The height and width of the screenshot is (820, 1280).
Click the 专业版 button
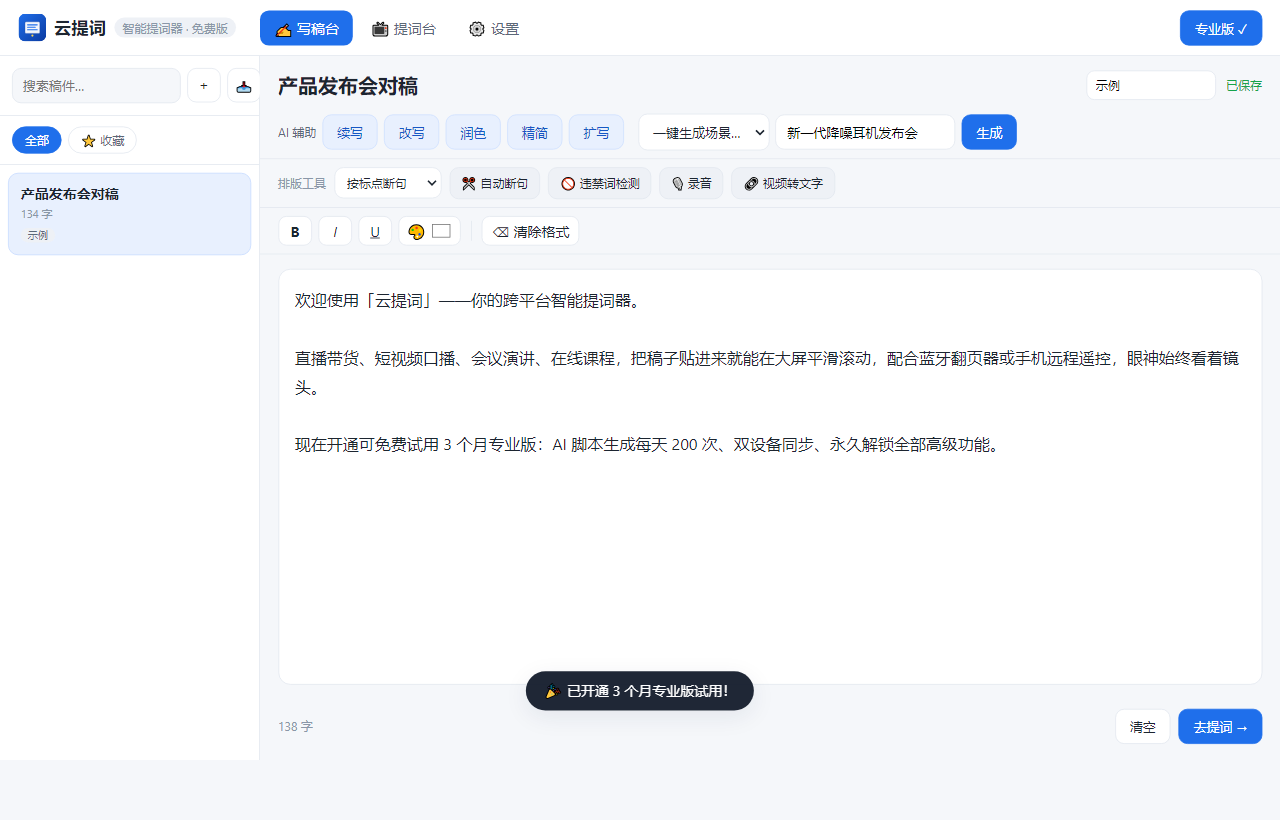1221,28
